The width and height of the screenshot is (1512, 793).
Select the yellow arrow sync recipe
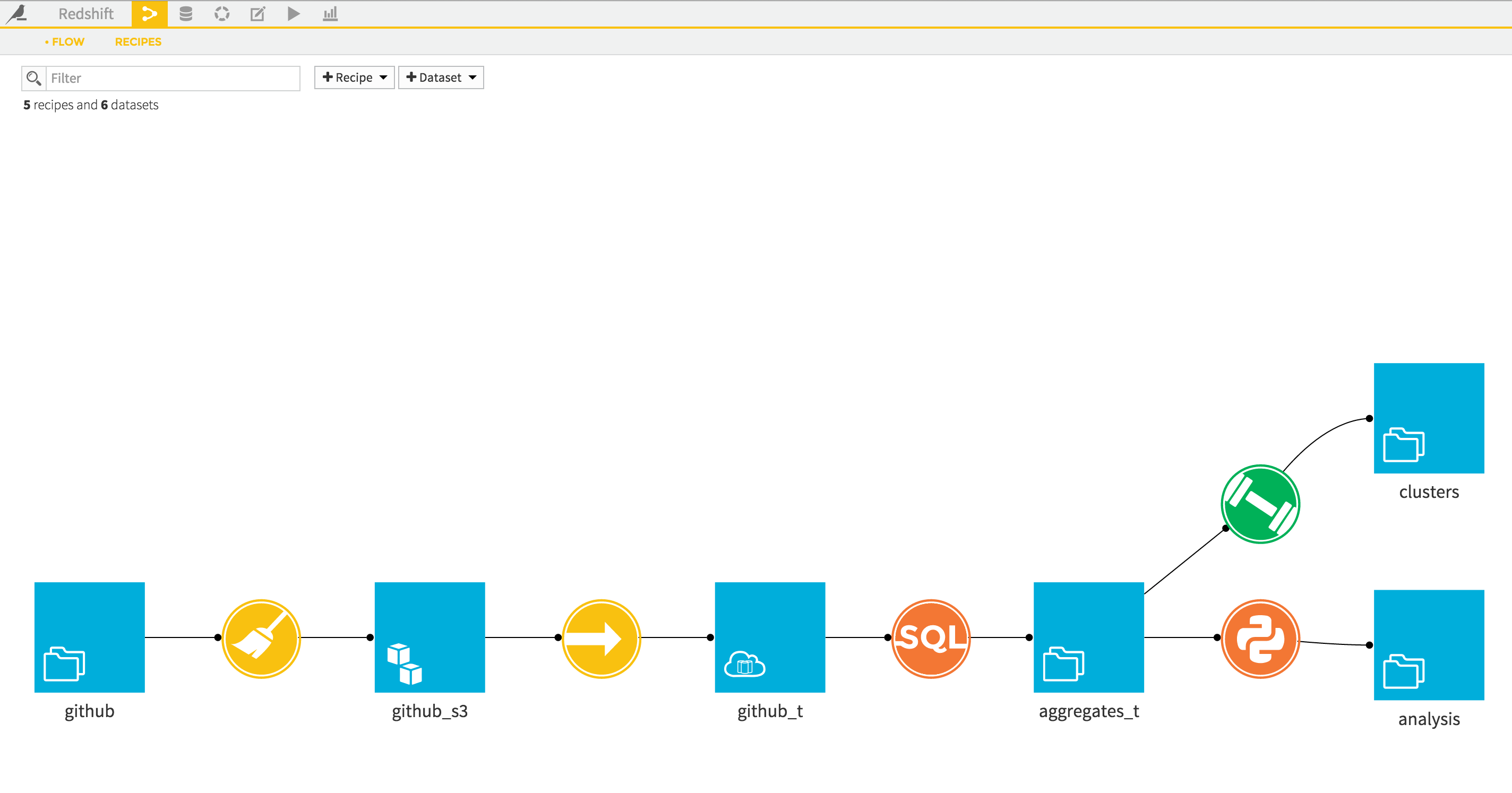[601, 638]
